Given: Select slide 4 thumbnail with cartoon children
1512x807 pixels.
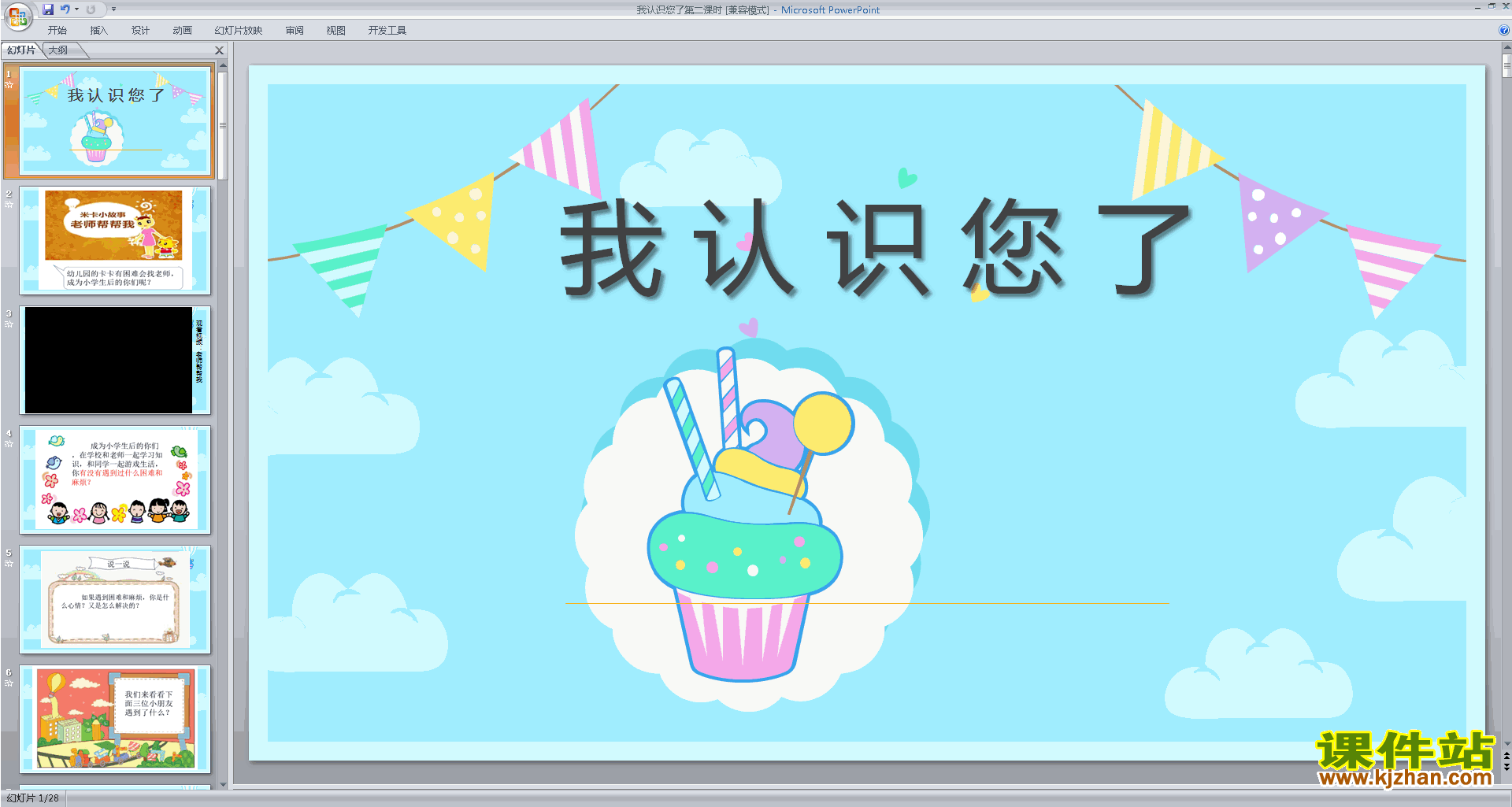Looking at the screenshot, I should (x=115, y=480).
